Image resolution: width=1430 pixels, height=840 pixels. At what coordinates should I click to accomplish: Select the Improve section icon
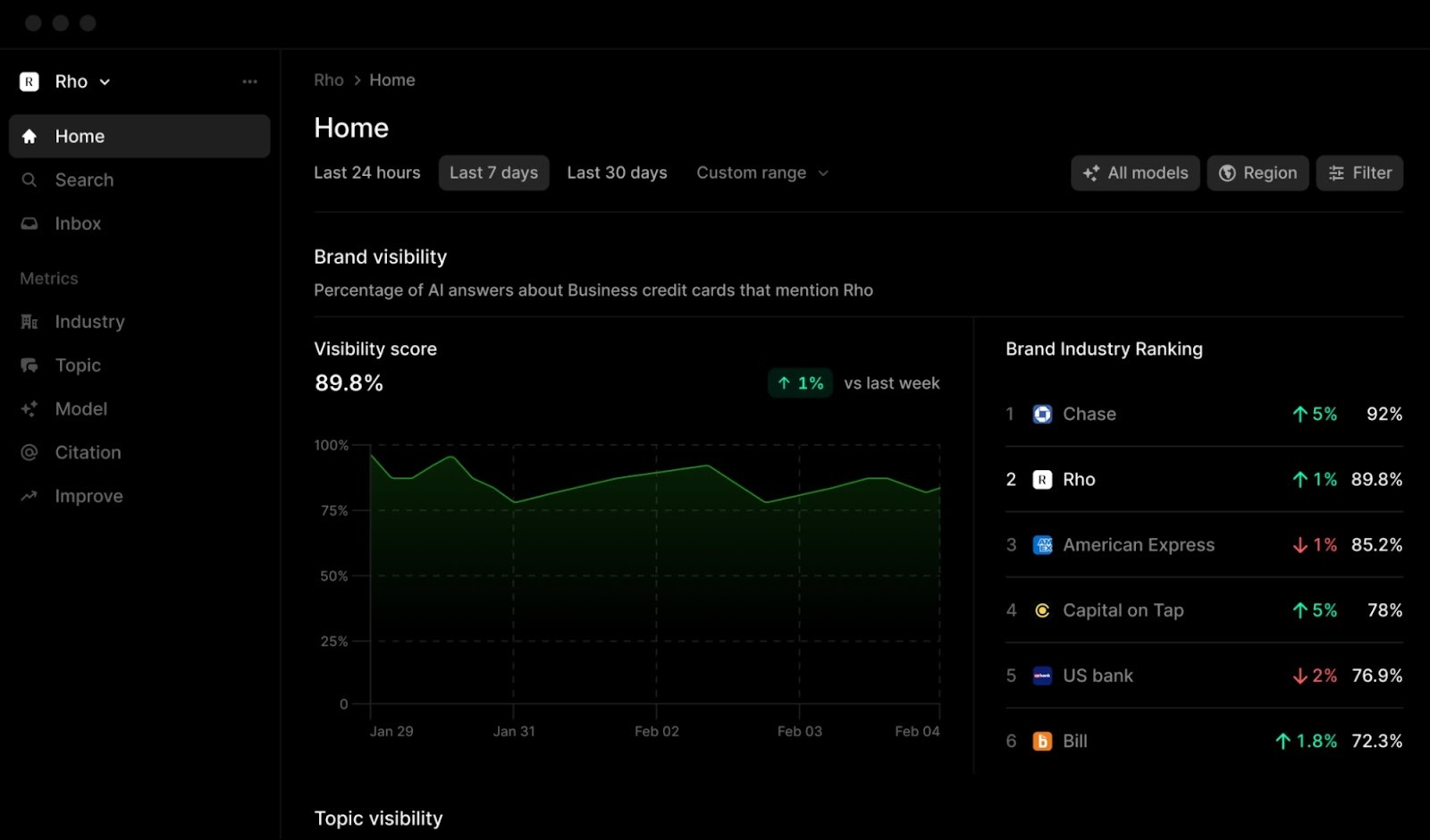pos(29,496)
